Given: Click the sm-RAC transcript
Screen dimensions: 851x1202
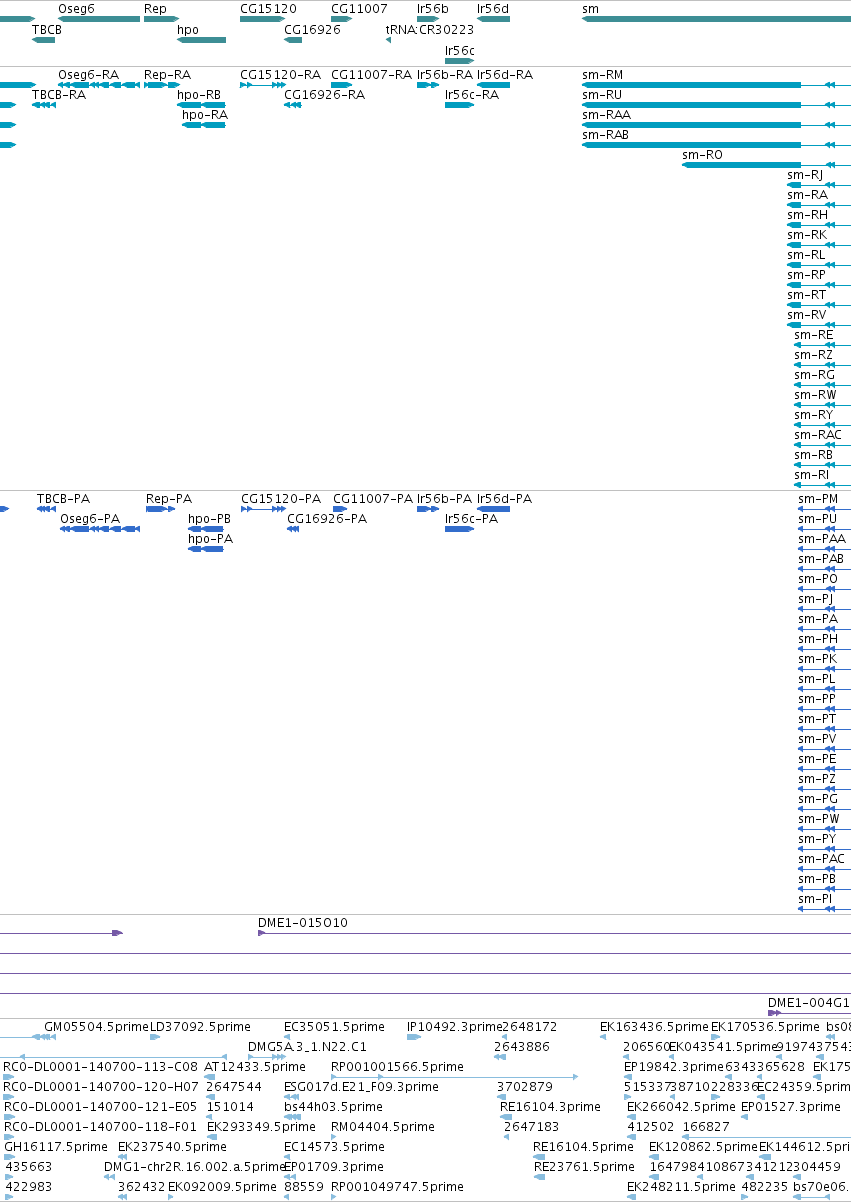Looking at the screenshot, I should (822, 445).
